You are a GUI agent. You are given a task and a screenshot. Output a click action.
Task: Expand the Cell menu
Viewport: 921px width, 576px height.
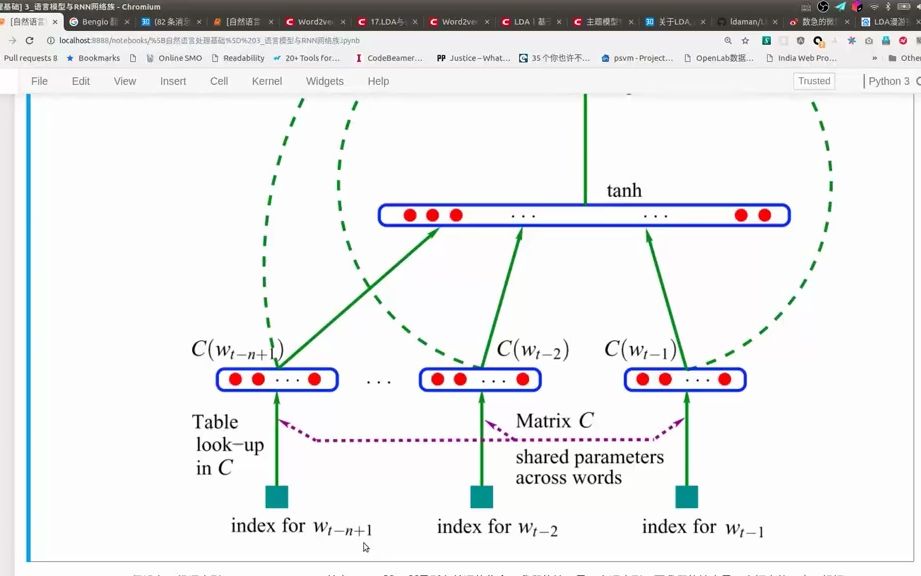coord(219,81)
